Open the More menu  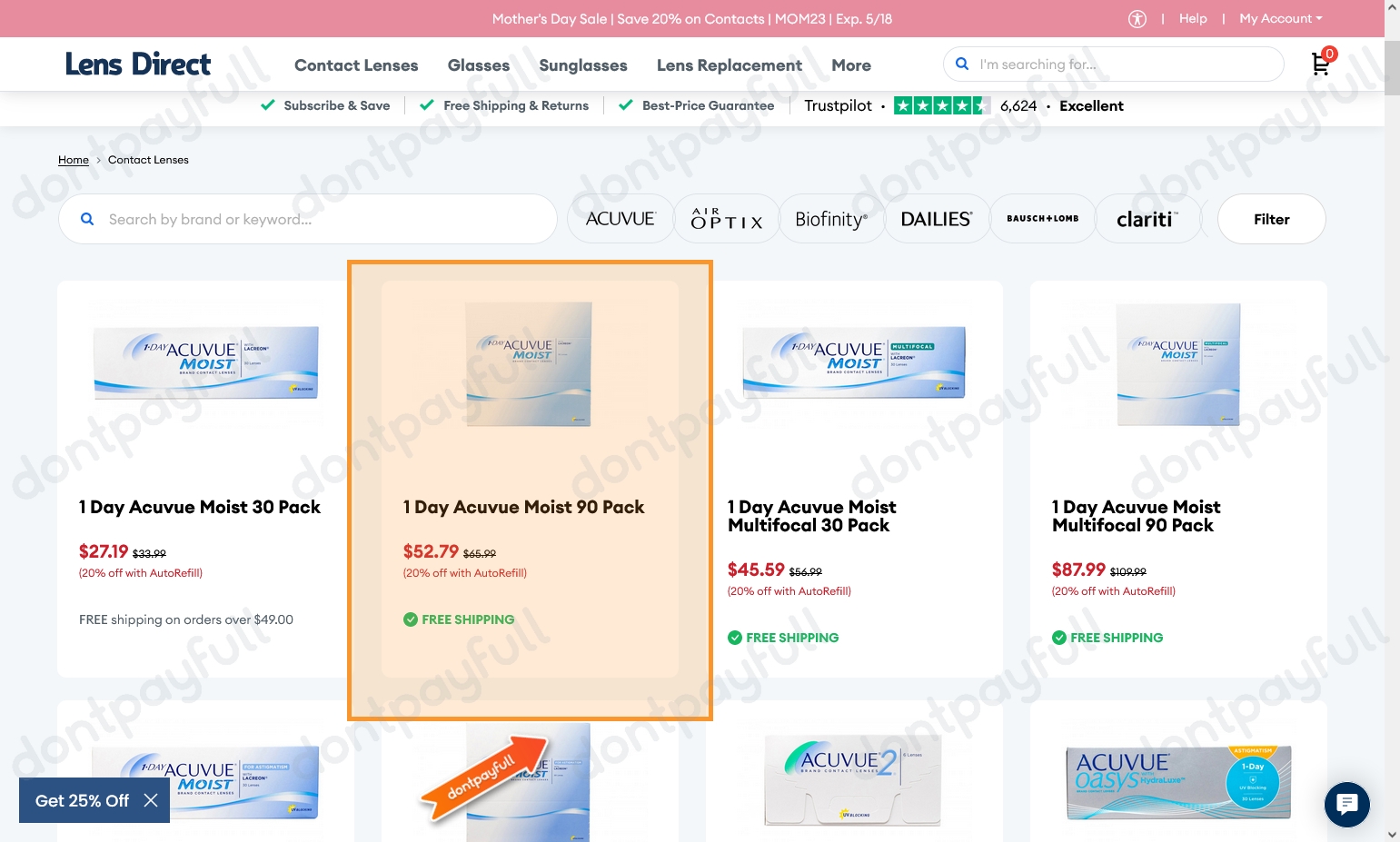pos(851,65)
